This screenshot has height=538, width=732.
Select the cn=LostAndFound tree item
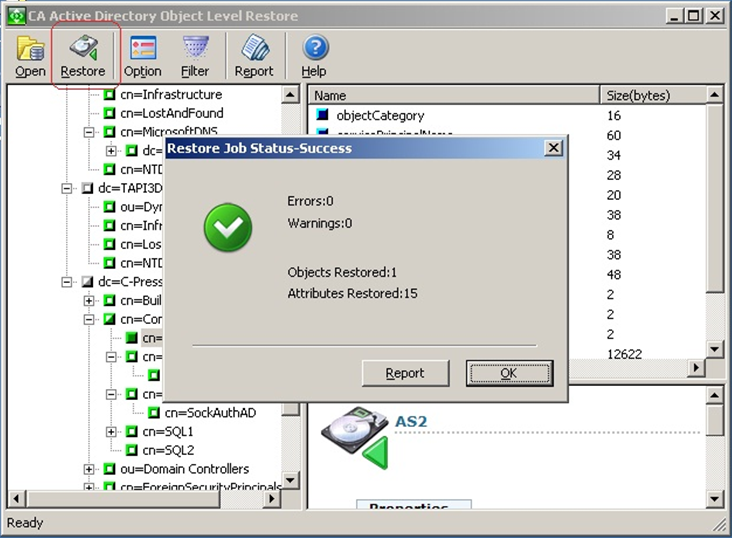point(171,113)
